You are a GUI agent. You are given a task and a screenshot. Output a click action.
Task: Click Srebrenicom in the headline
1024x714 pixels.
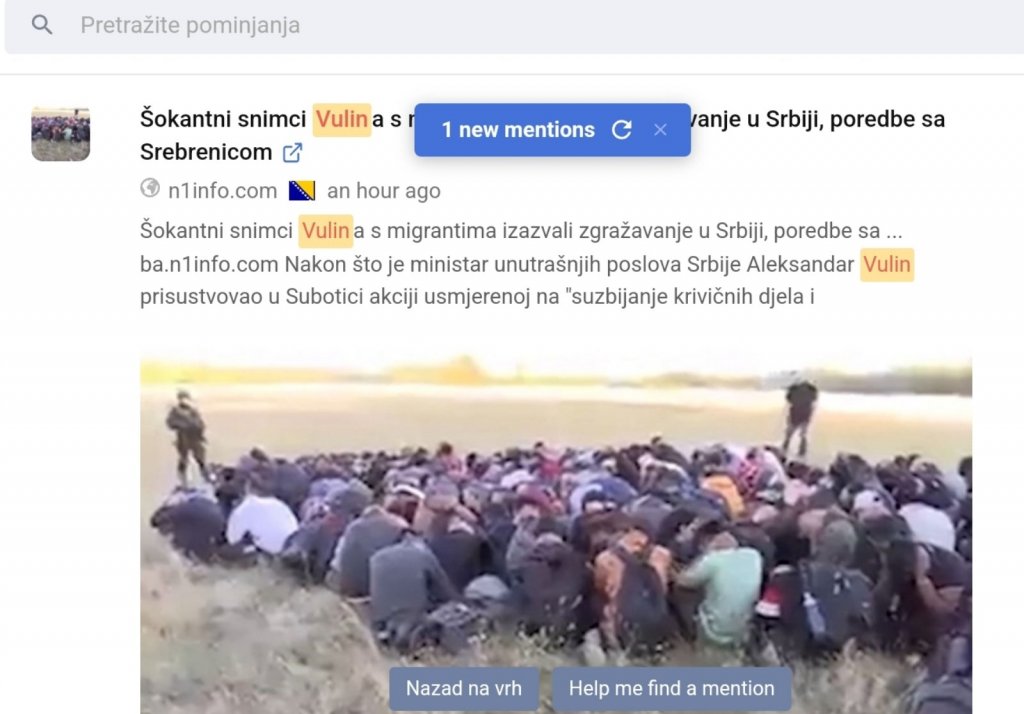(x=206, y=152)
